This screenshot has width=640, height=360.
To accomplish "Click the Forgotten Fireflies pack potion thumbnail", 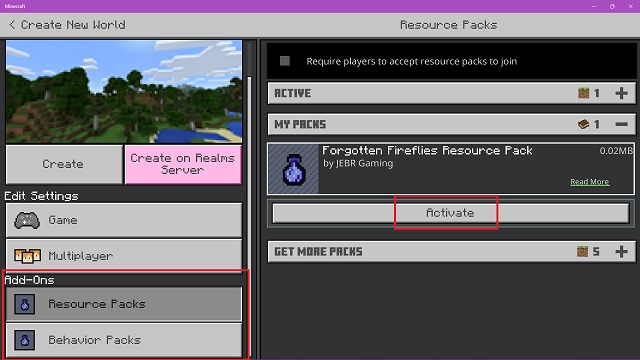I will pos(293,169).
